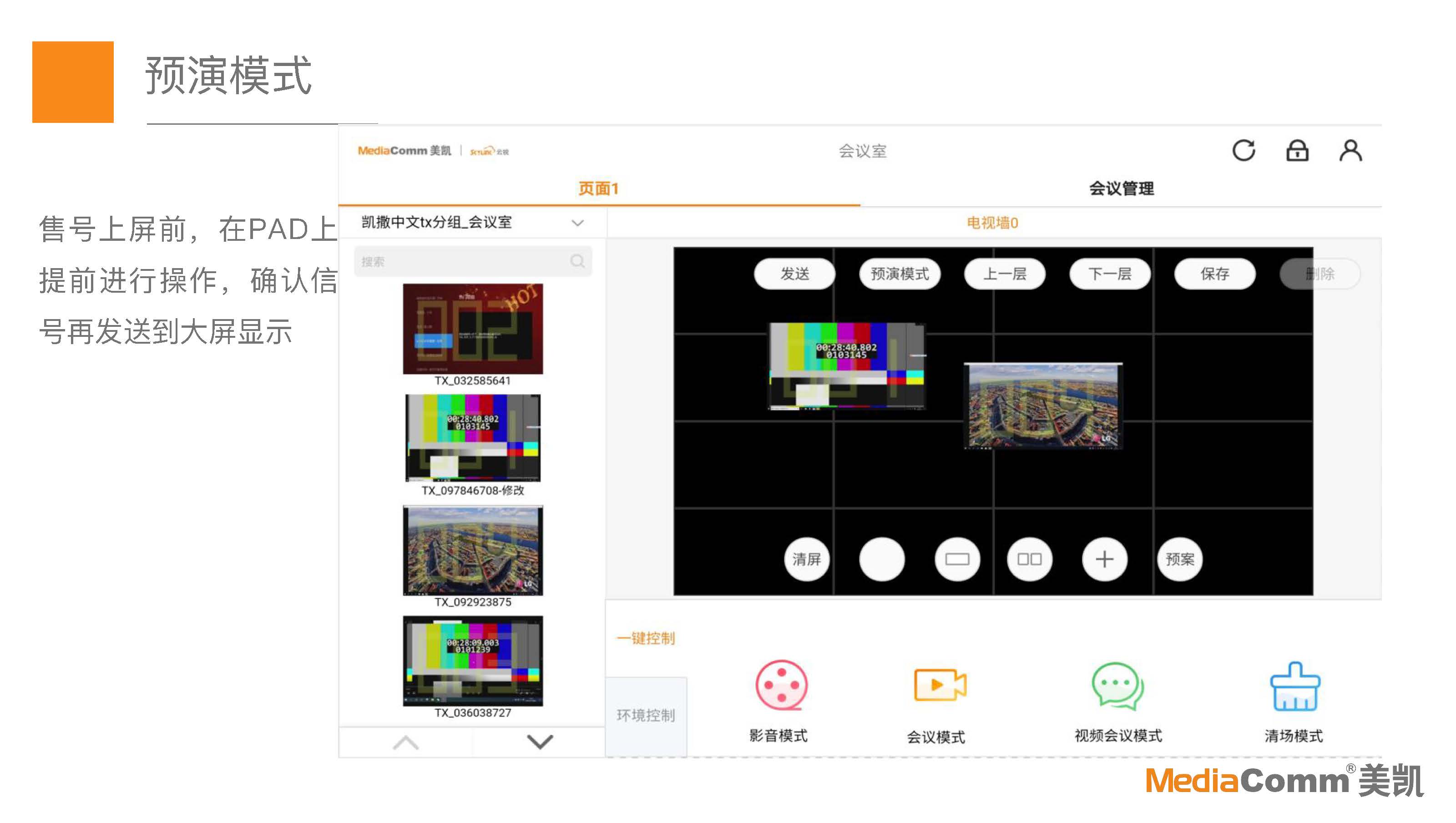The width and height of the screenshot is (1456, 823).
Task: Click the 搜索 search input field
Action: click(464, 262)
